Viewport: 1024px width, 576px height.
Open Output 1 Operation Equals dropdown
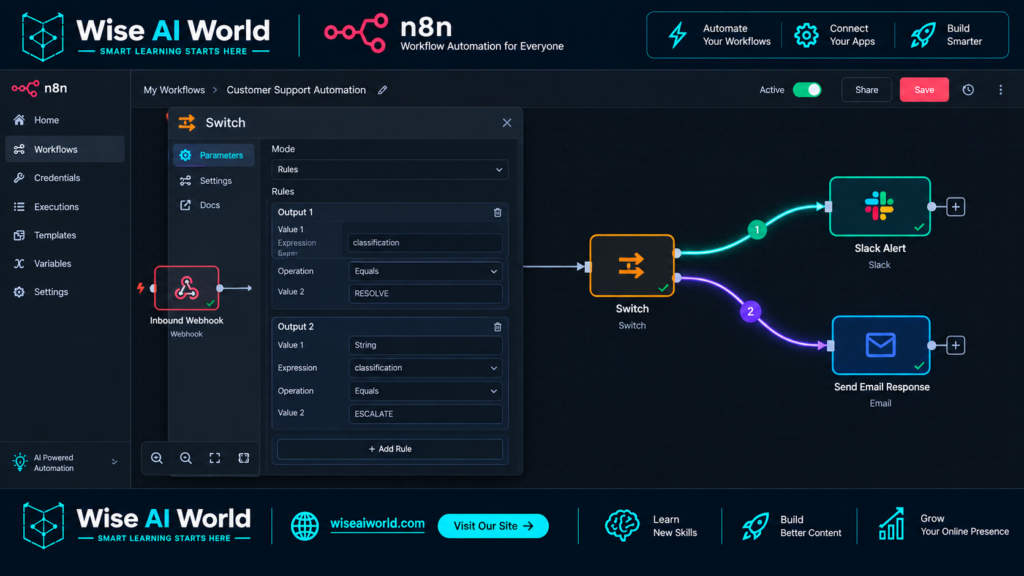pos(425,271)
